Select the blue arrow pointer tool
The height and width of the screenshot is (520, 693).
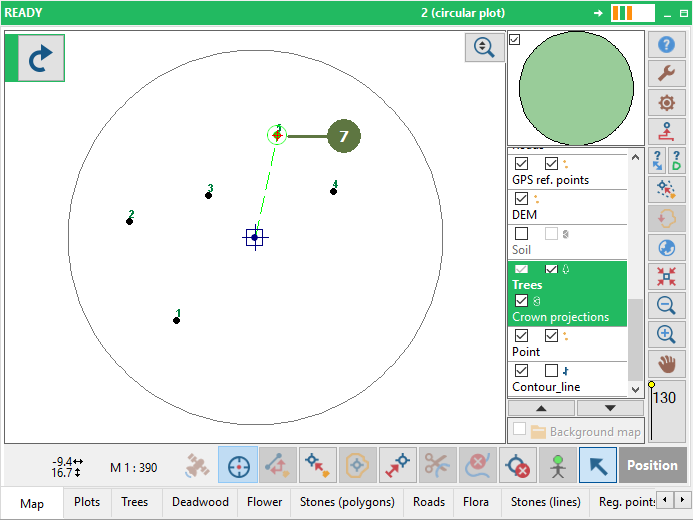click(598, 465)
